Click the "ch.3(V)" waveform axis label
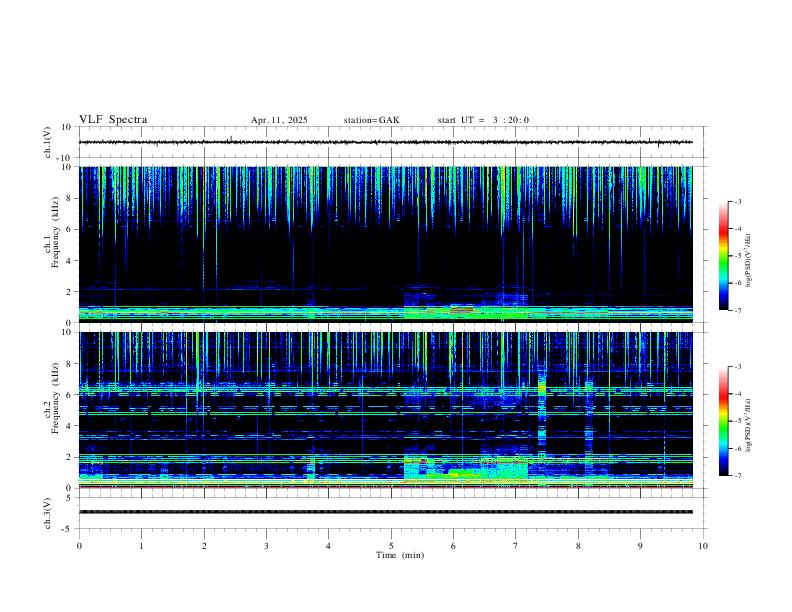Screen dimensions: 792x612 pos(49,514)
